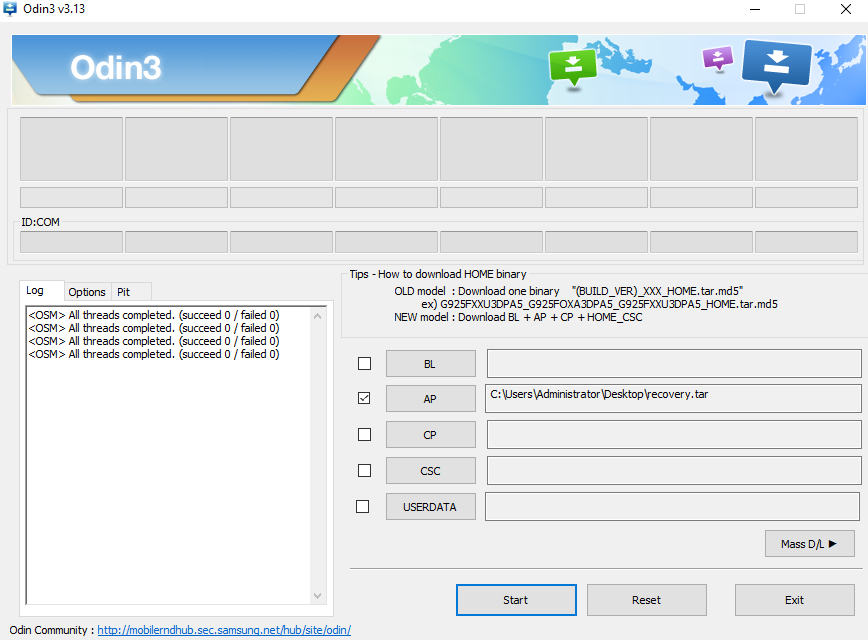Enable the USERDATA checkbox
This screenshot has width=868, height=640.
click(363, 507)
